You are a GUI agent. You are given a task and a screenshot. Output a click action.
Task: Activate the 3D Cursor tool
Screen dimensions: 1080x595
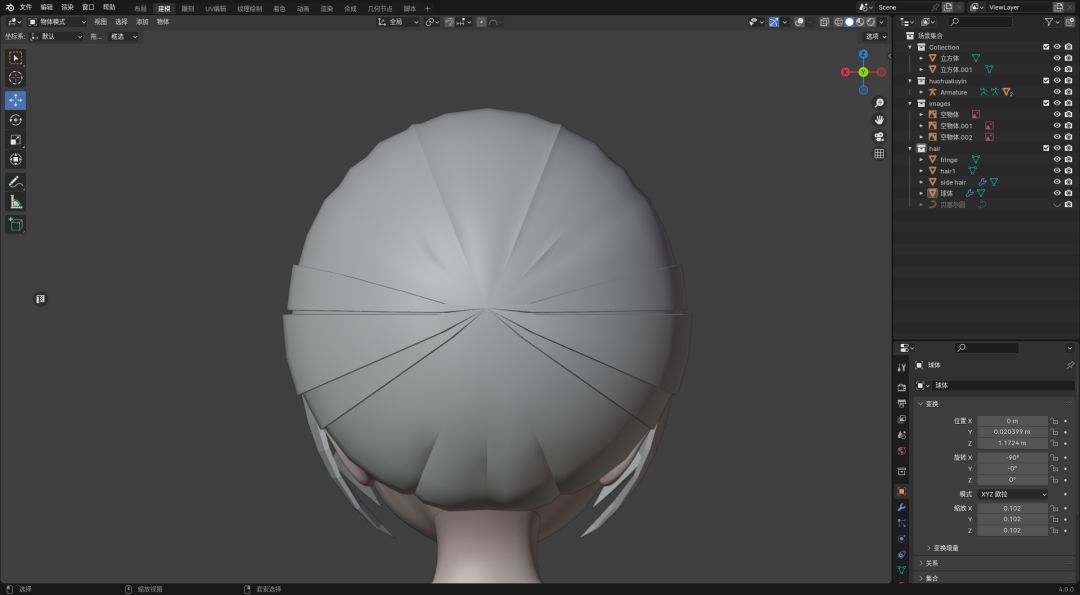(x=15, y=78)
